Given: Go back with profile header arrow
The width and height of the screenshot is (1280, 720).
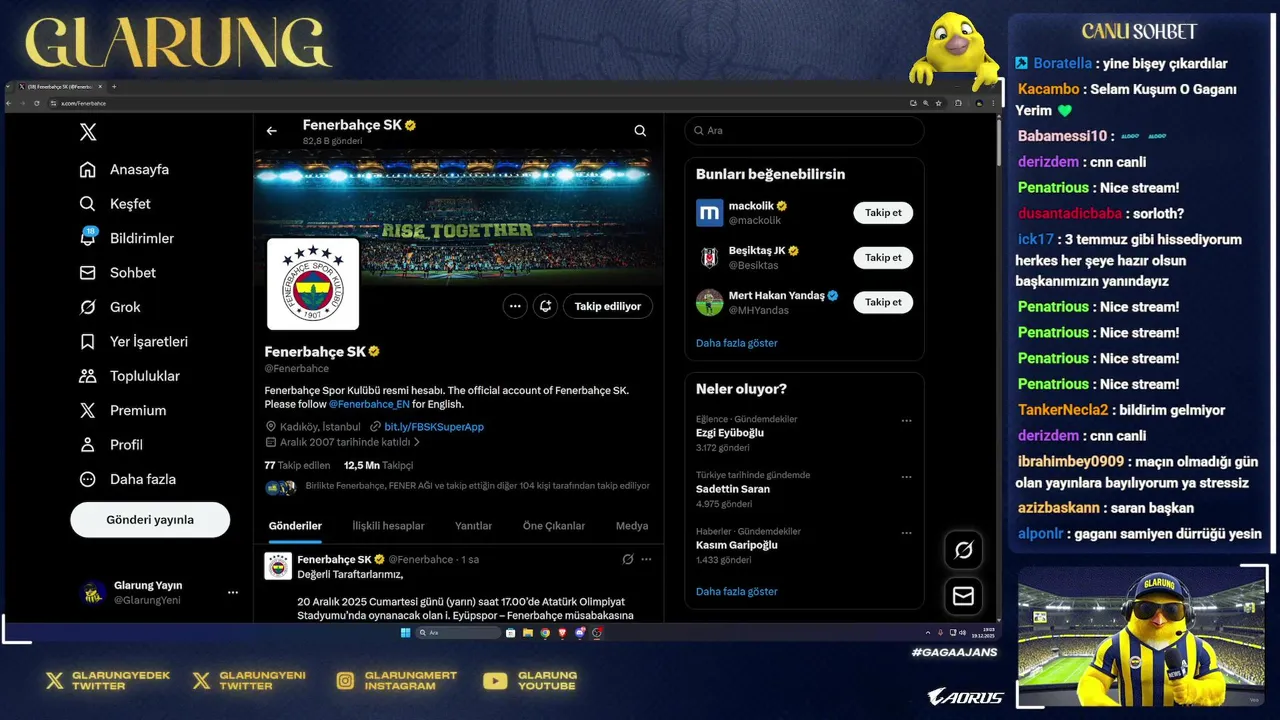Looking at the screenshot, I should [271, 131].
